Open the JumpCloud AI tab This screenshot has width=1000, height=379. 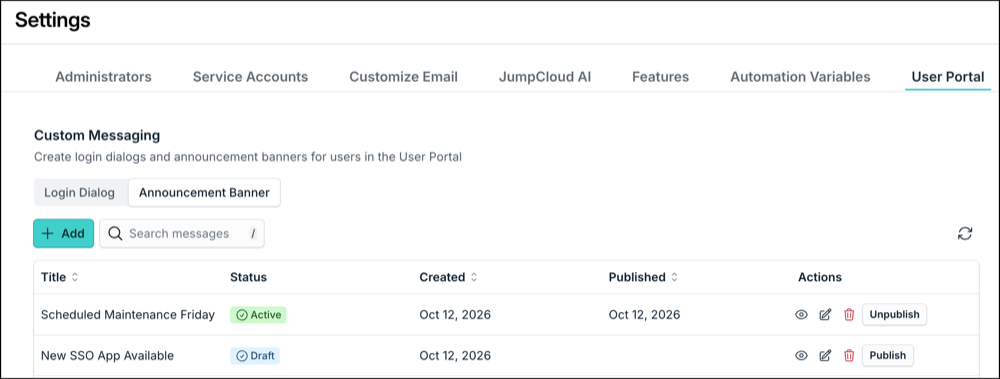coord(545,77)
